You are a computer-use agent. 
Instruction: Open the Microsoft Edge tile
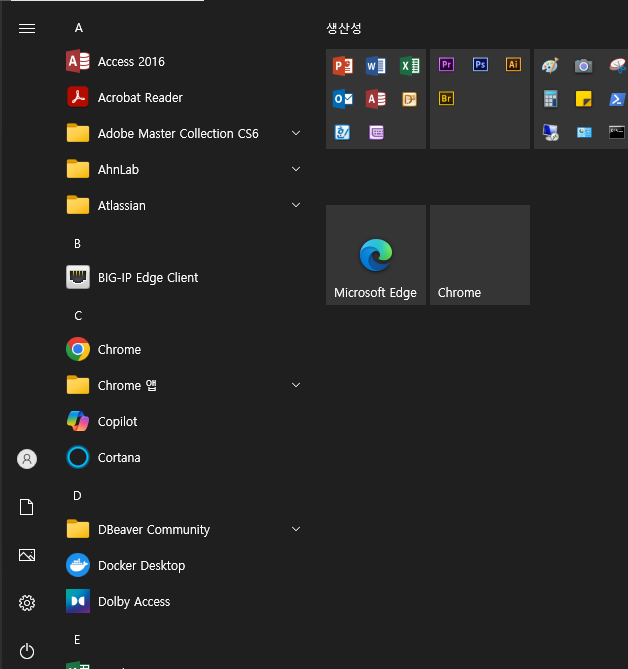[x=376, y=255]
